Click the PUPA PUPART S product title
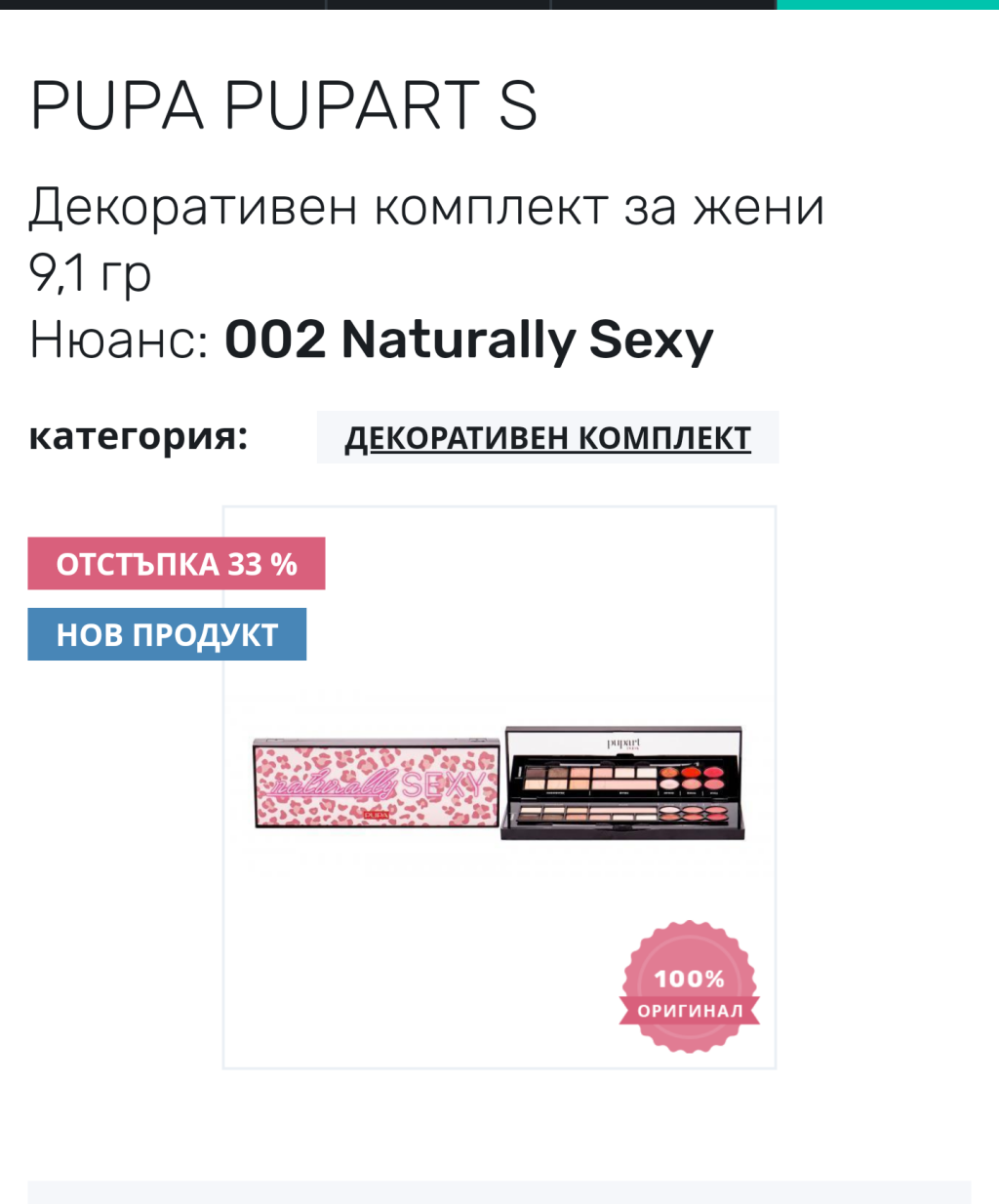This screenshot has width=999, height=1204. (x=284, y=105)
